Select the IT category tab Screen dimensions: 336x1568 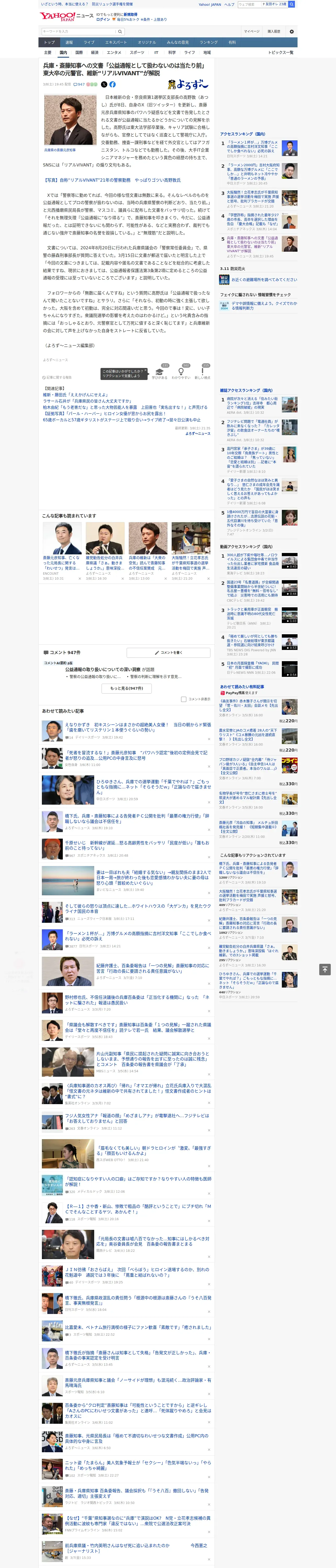coord(156,52)
